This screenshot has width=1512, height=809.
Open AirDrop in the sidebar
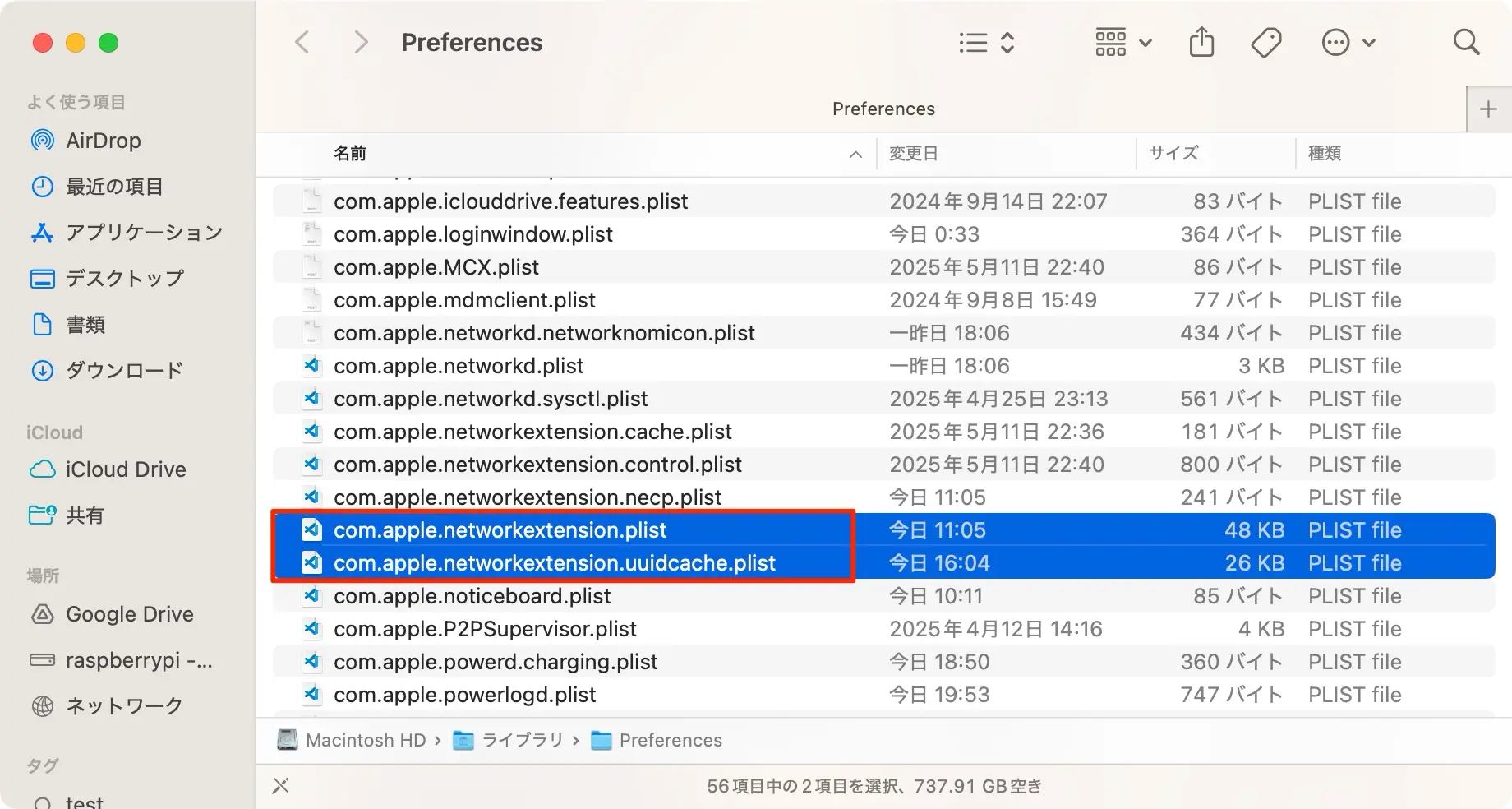tap(103, 141)
